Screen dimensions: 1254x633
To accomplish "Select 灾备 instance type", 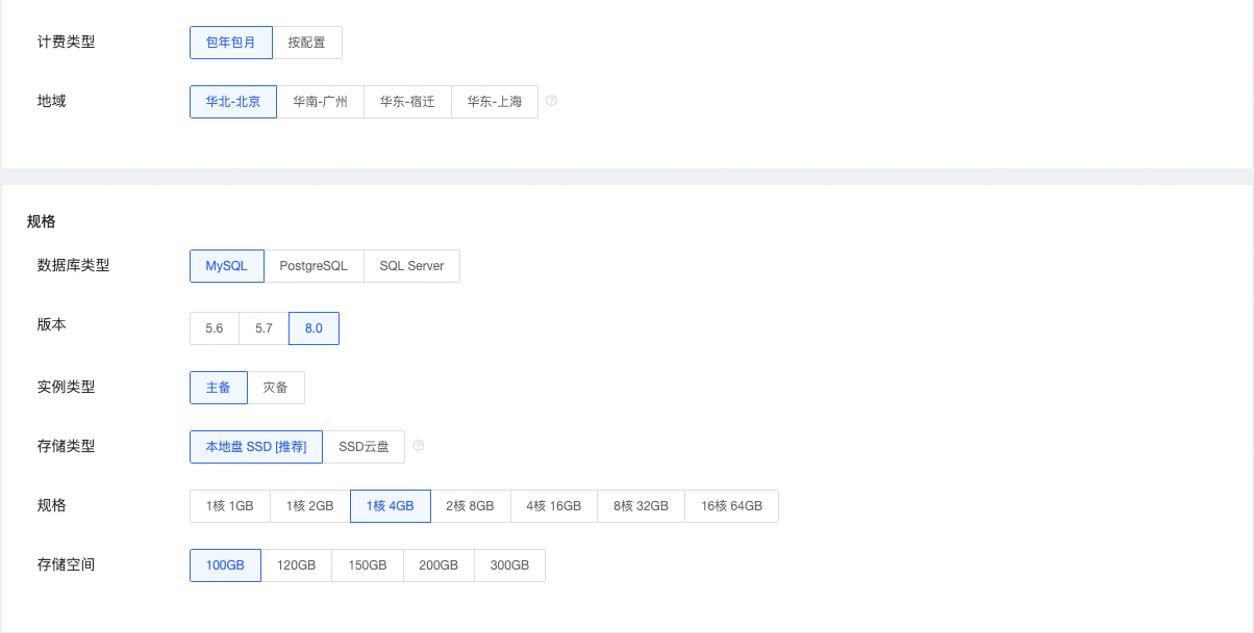I will click(276, 387).
